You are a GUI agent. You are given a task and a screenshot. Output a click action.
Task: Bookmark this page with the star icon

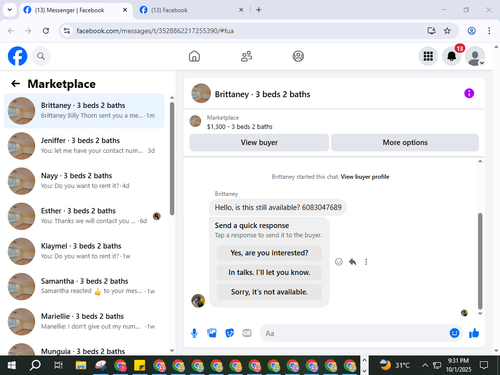pyautogui.click(x=447, y=31)
